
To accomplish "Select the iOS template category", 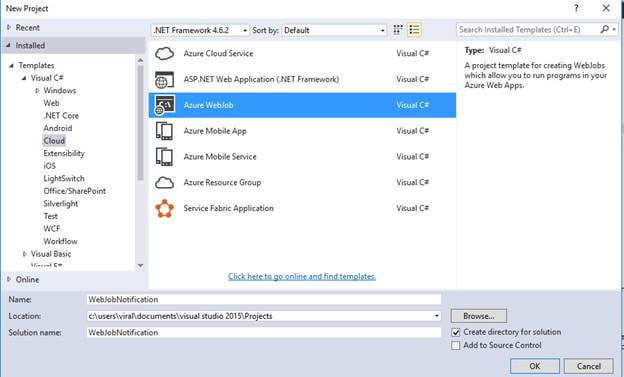I will click(x=49, y=166).
